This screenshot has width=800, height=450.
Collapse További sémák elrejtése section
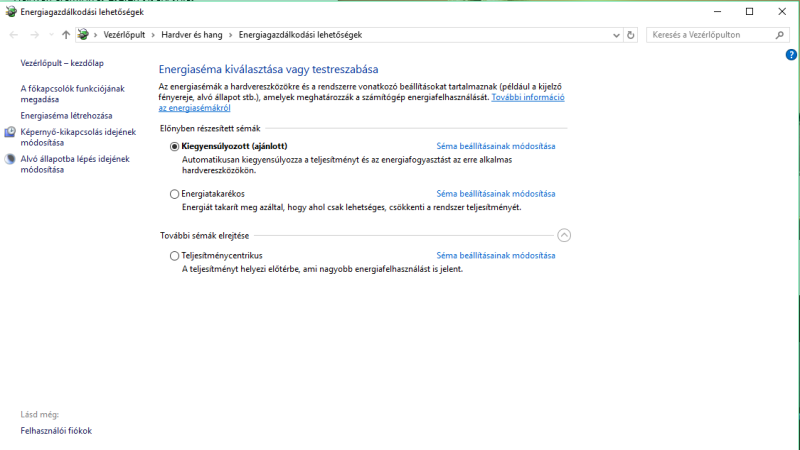pos(564,235)
